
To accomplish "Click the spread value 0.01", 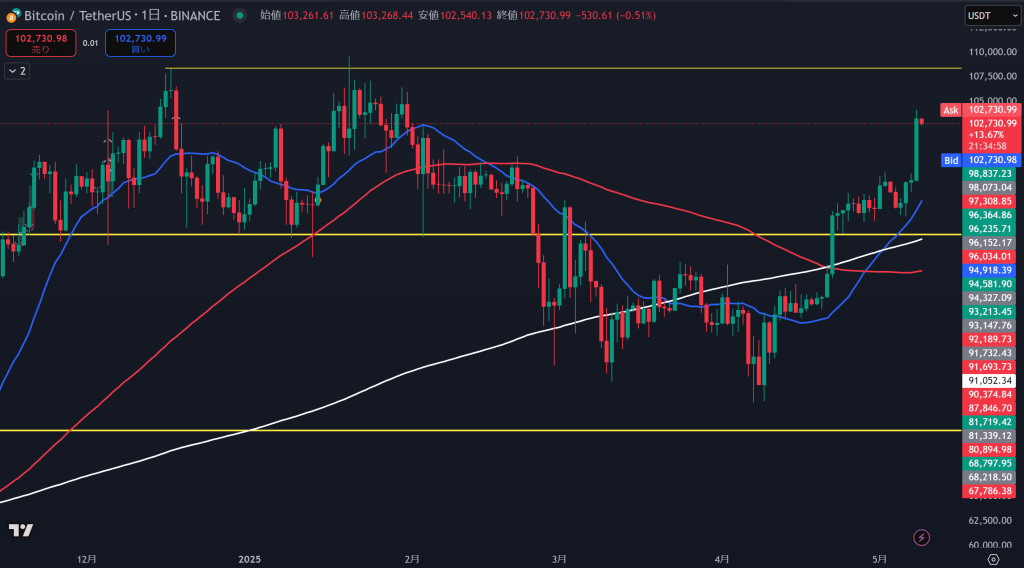I will coord(90,43).
